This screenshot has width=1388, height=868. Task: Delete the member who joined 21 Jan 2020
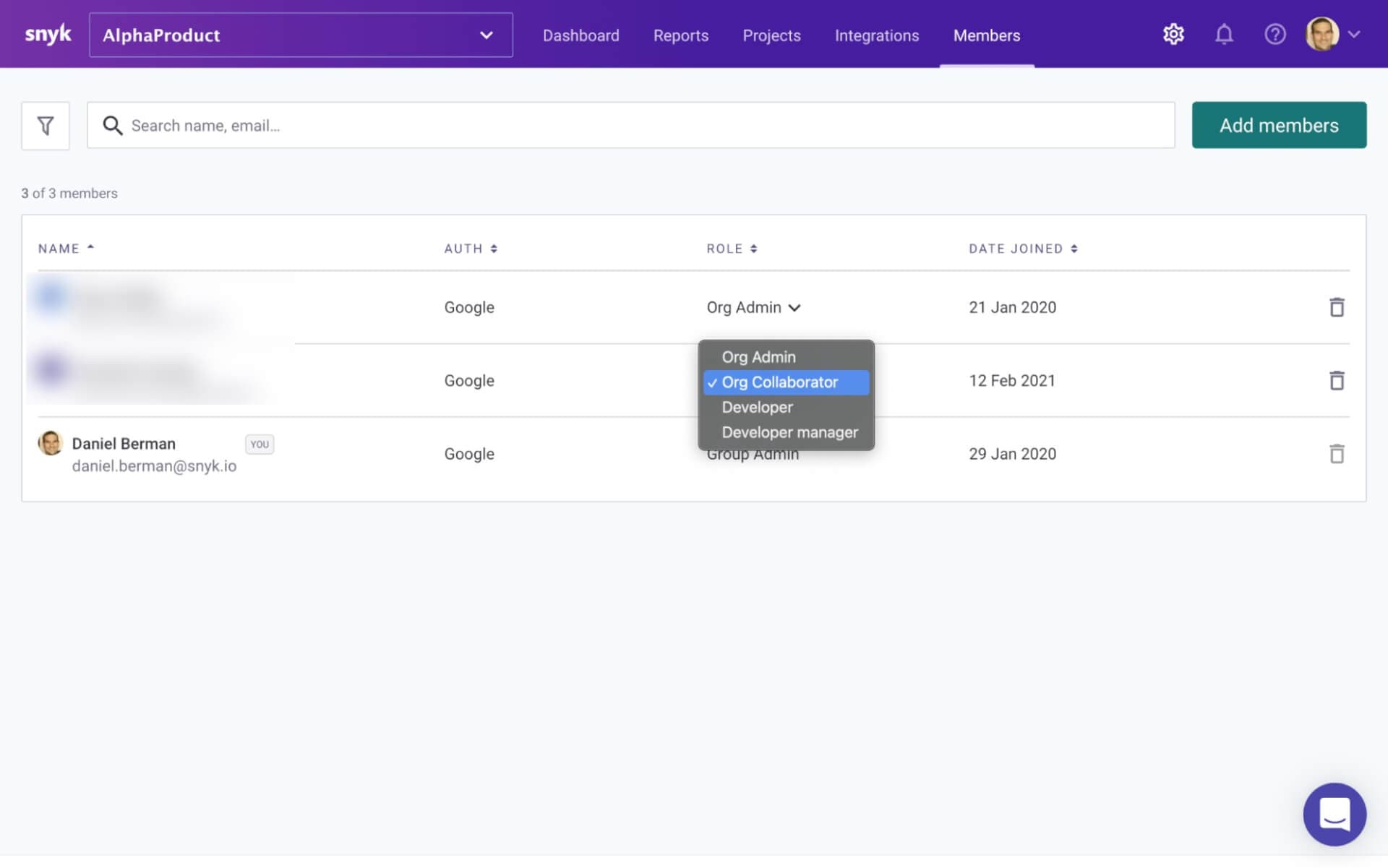1337,307
